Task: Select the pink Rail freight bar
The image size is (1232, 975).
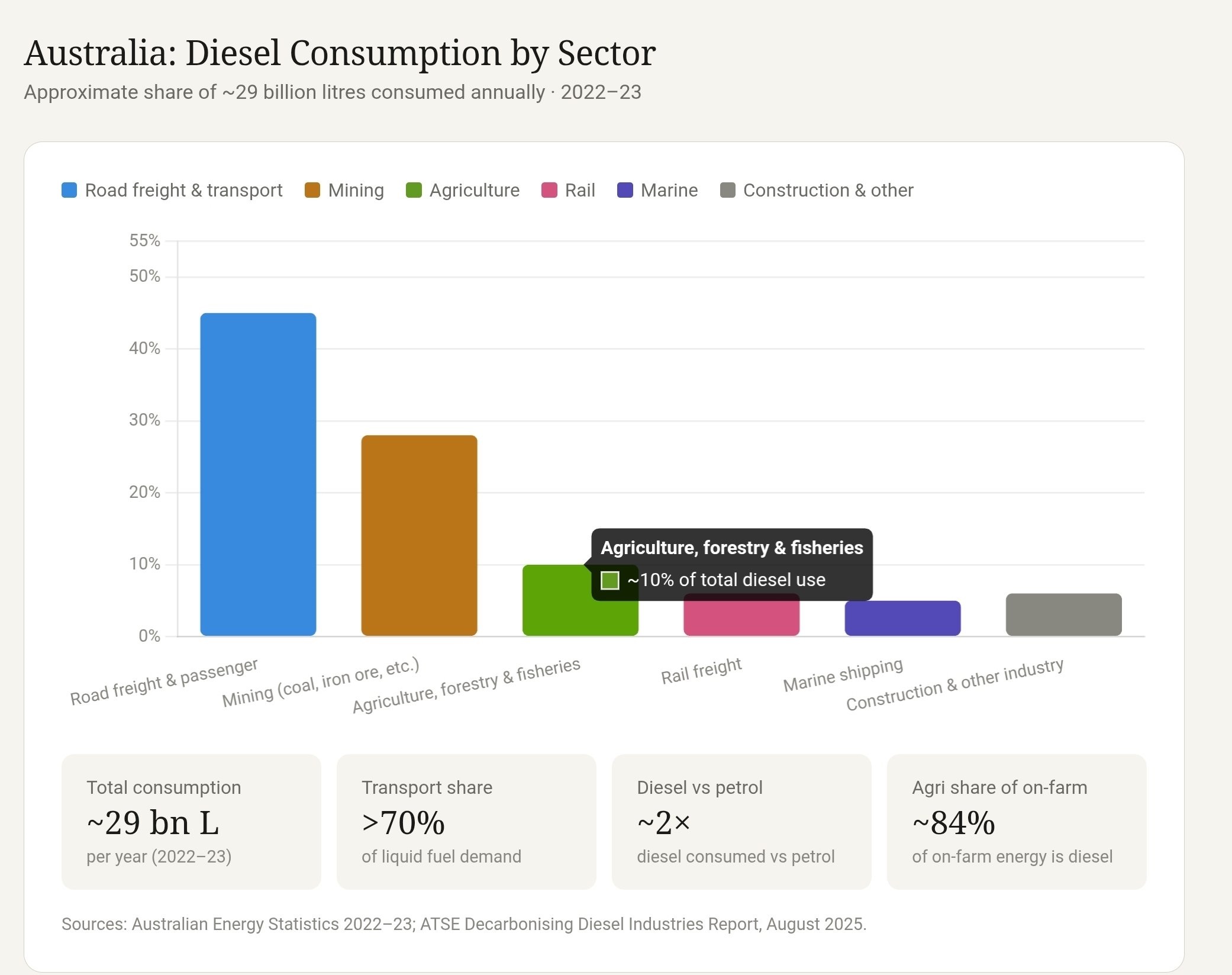Action: [741, 619]
